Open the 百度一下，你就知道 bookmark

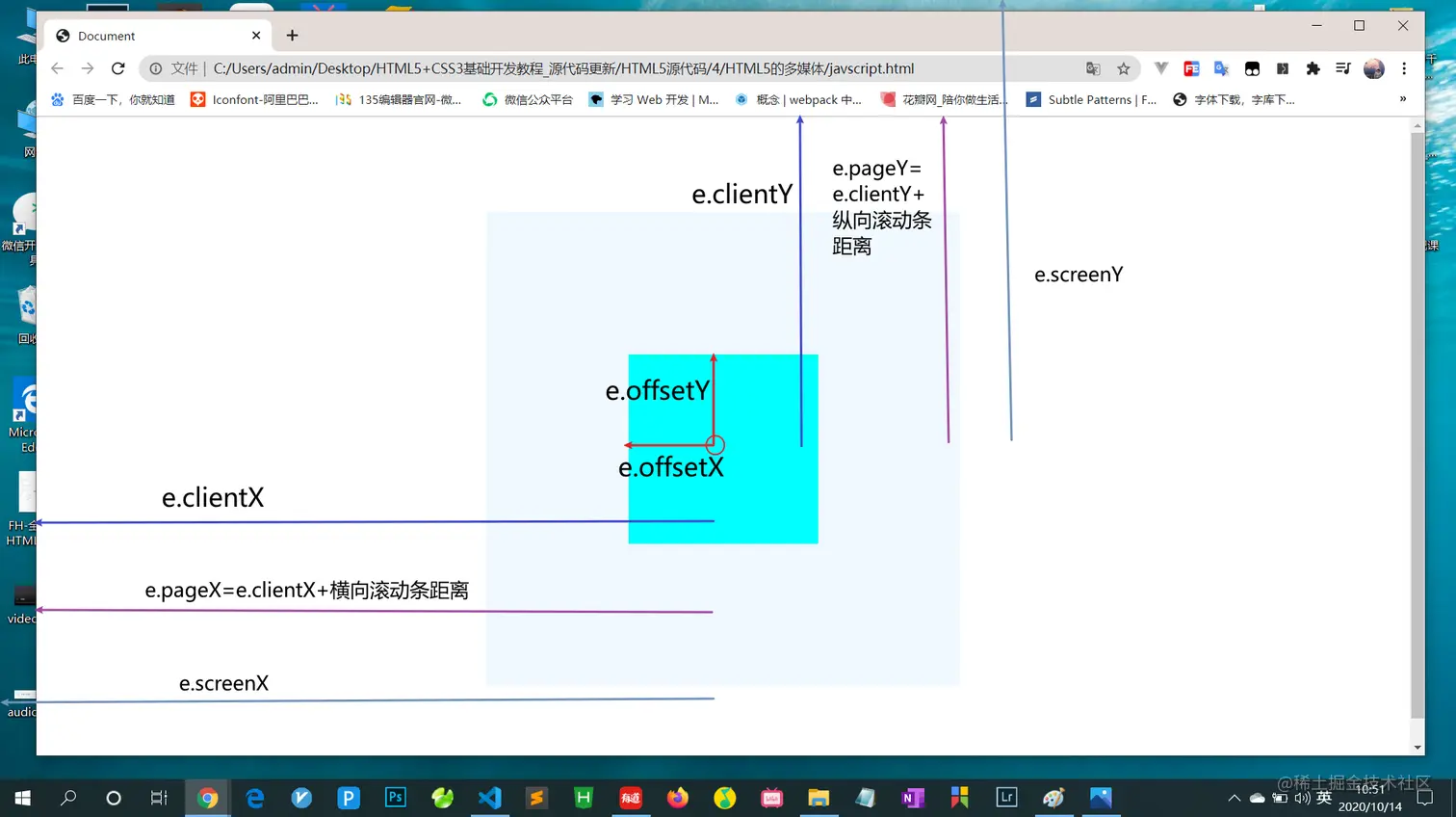[x=113, y=99]
